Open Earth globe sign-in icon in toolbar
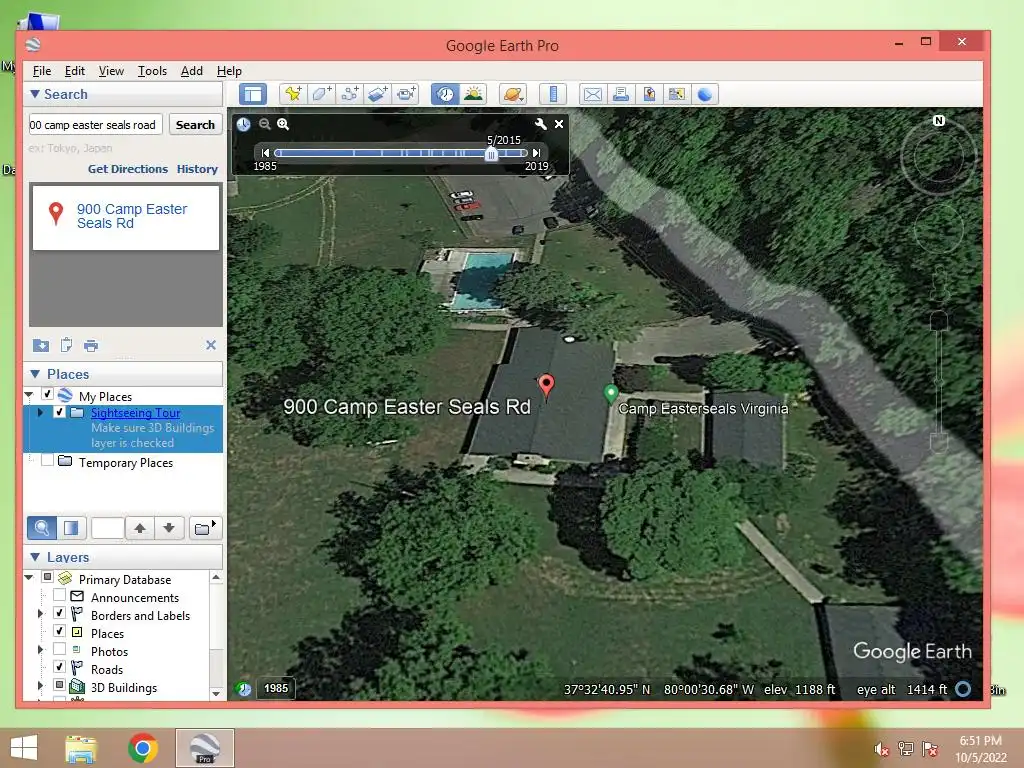The height and width of the screenshot is (768, 1024). [705, 94]
